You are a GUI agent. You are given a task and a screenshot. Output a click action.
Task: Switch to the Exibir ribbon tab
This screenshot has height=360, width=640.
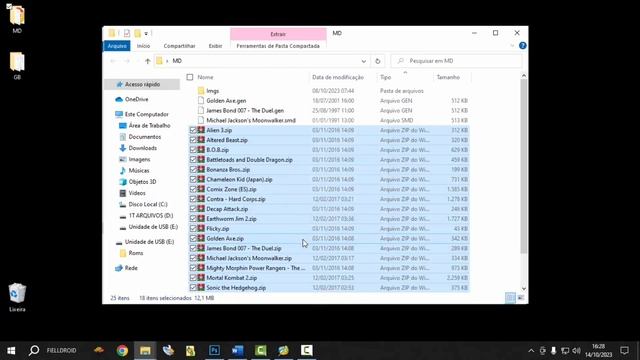point(215,46)
